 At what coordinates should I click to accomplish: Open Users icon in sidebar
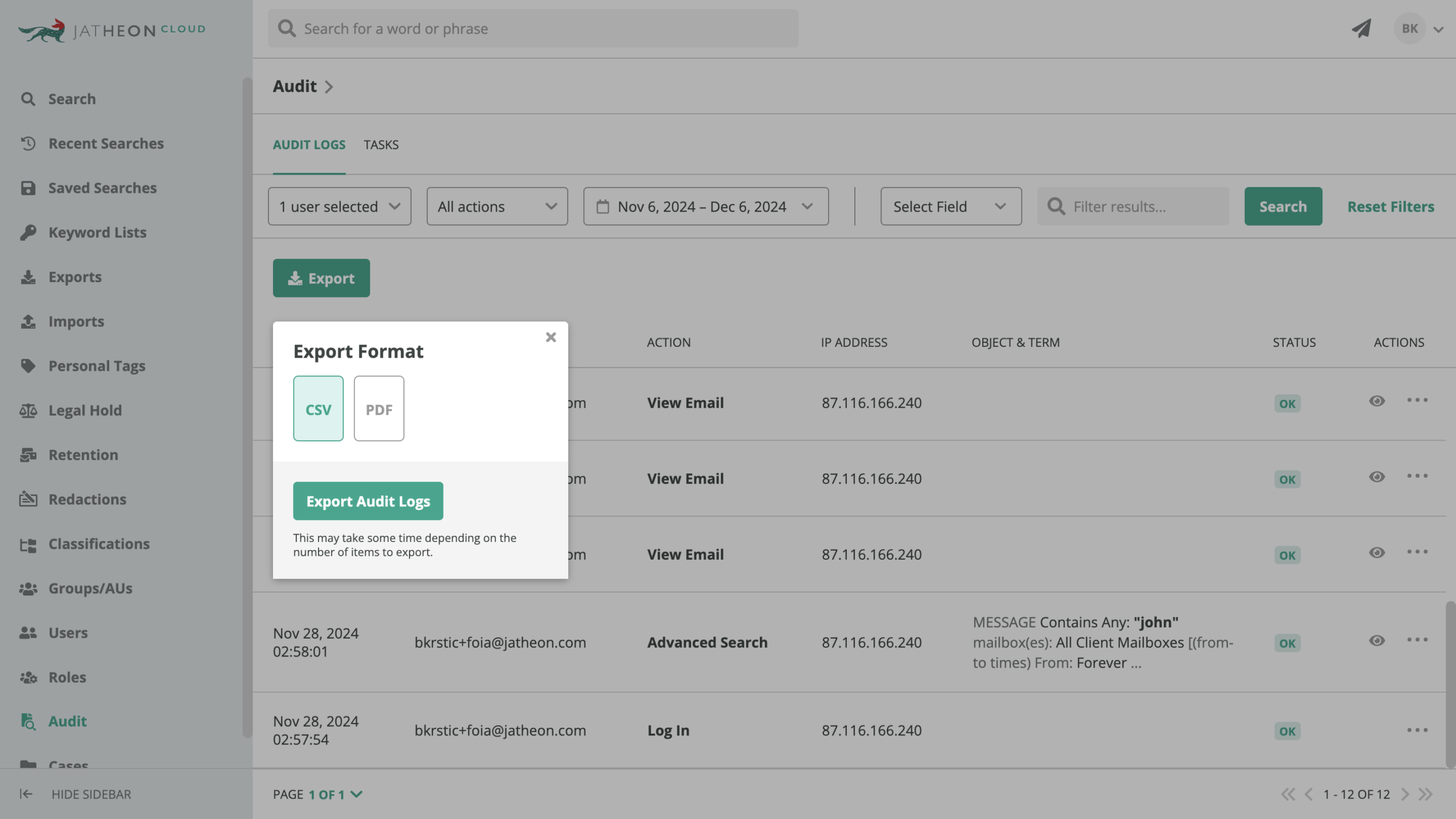pos(28,632)
